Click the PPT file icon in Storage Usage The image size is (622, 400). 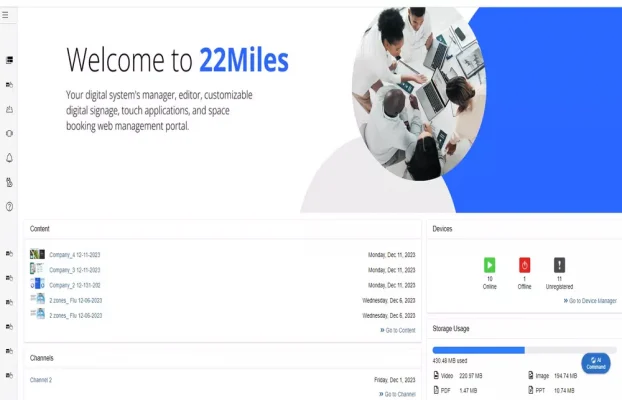pos(531,390)
